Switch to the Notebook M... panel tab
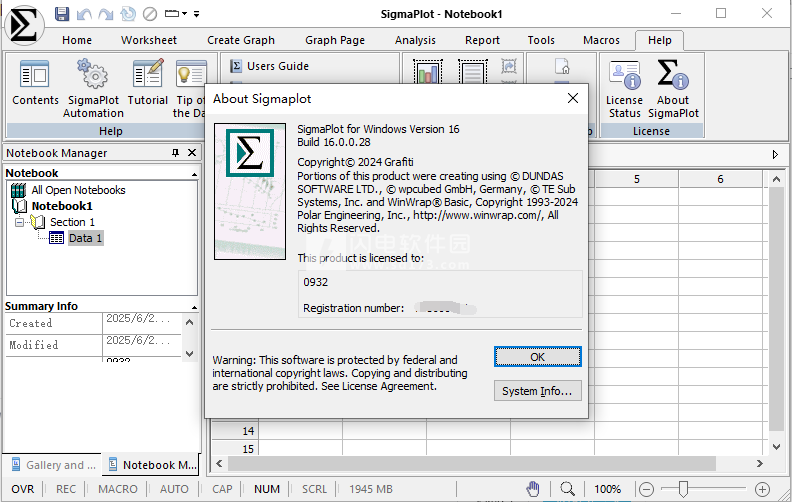The height and width of the screenshot is (502, 792). [x=153, y=465]
